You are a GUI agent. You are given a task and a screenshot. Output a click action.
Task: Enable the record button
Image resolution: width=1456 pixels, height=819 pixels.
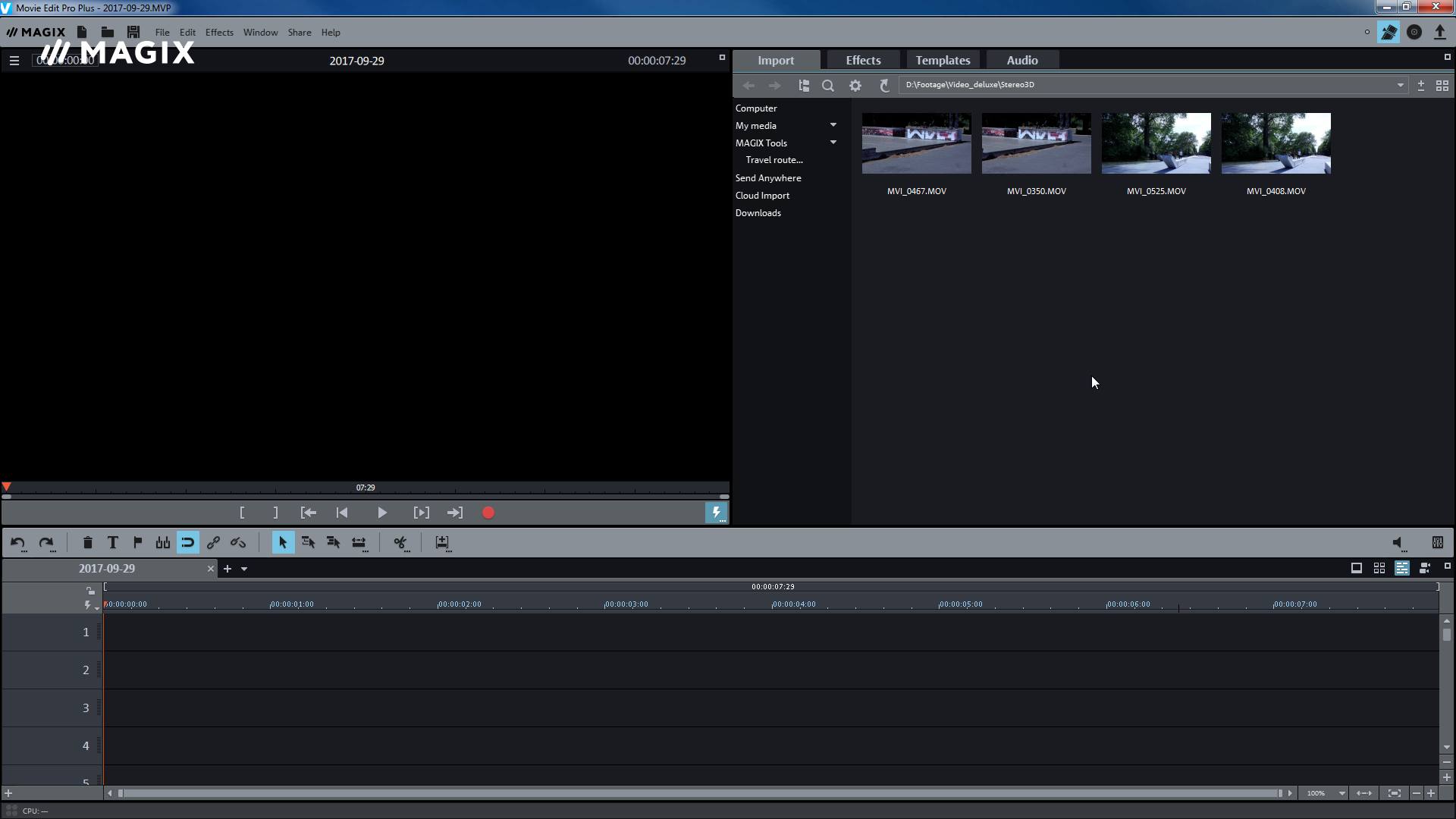pyautogui.click(x=488, y=512)
